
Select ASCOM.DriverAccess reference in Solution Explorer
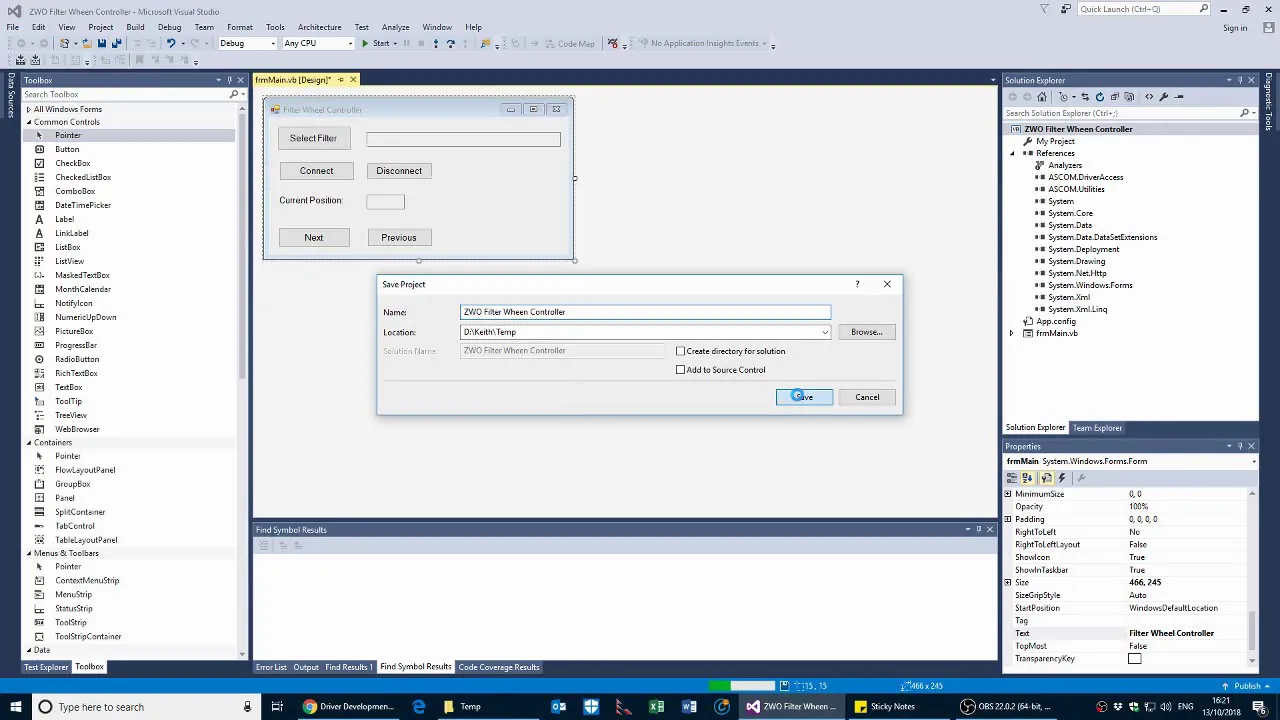coord(1085,177)
